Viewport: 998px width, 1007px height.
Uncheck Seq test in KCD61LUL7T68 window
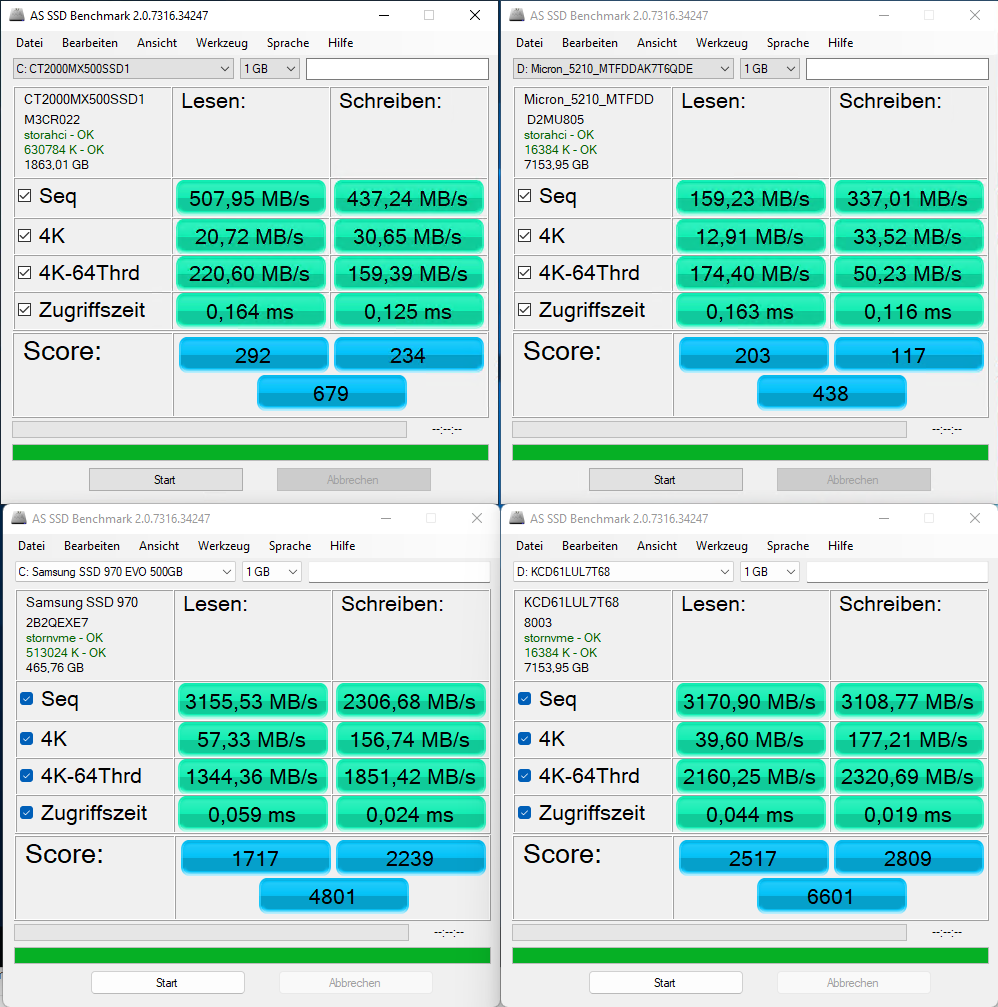click(525, 699)
